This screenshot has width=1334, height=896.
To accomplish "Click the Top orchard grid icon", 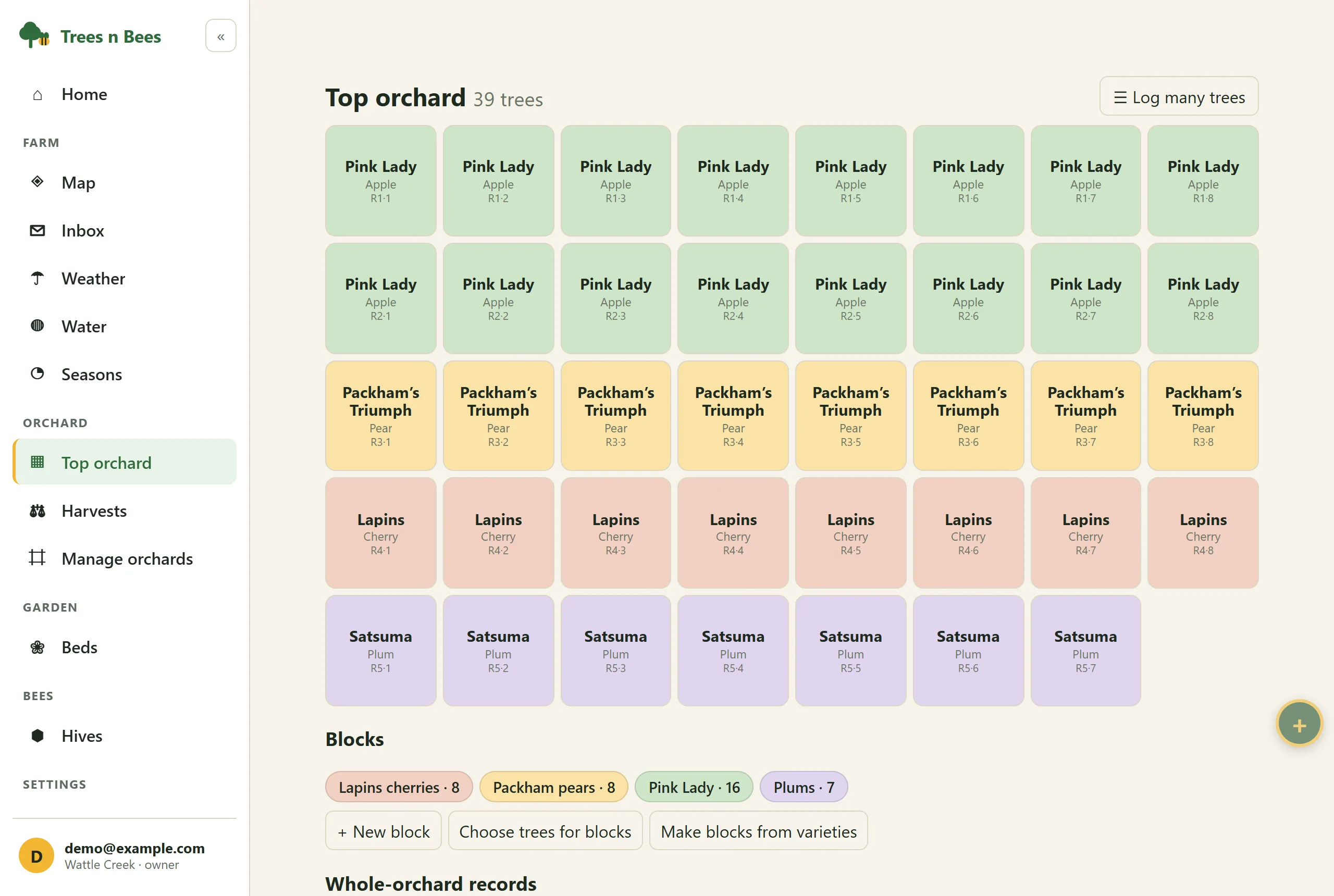I will (37, 462).
